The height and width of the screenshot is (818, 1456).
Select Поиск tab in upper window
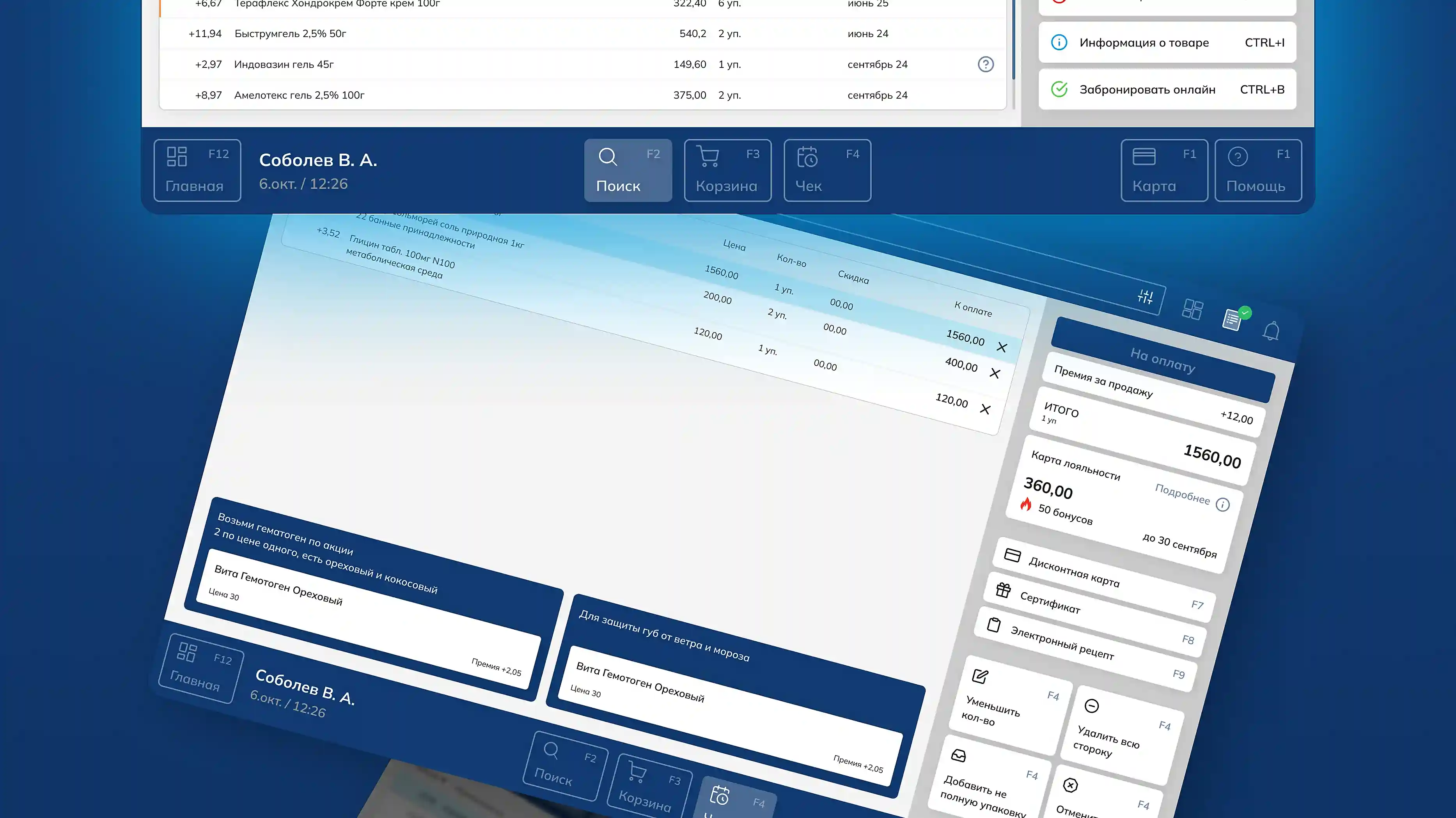click(628, 170)
